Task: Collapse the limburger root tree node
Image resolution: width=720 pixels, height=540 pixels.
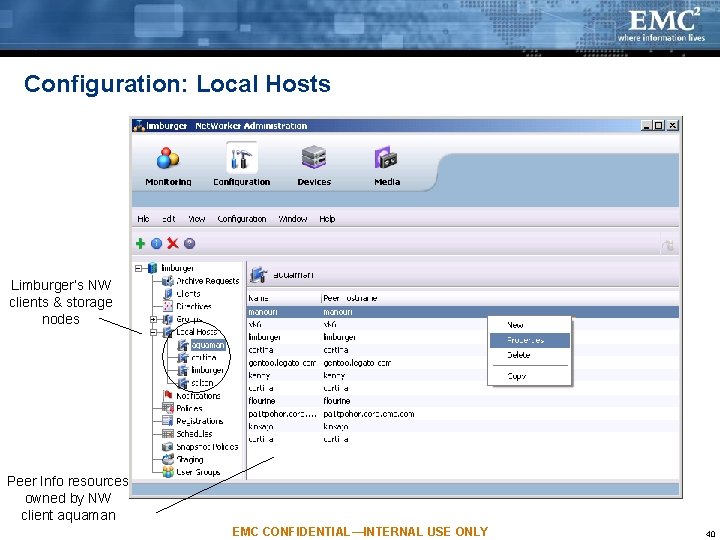Action: [139, 268]
